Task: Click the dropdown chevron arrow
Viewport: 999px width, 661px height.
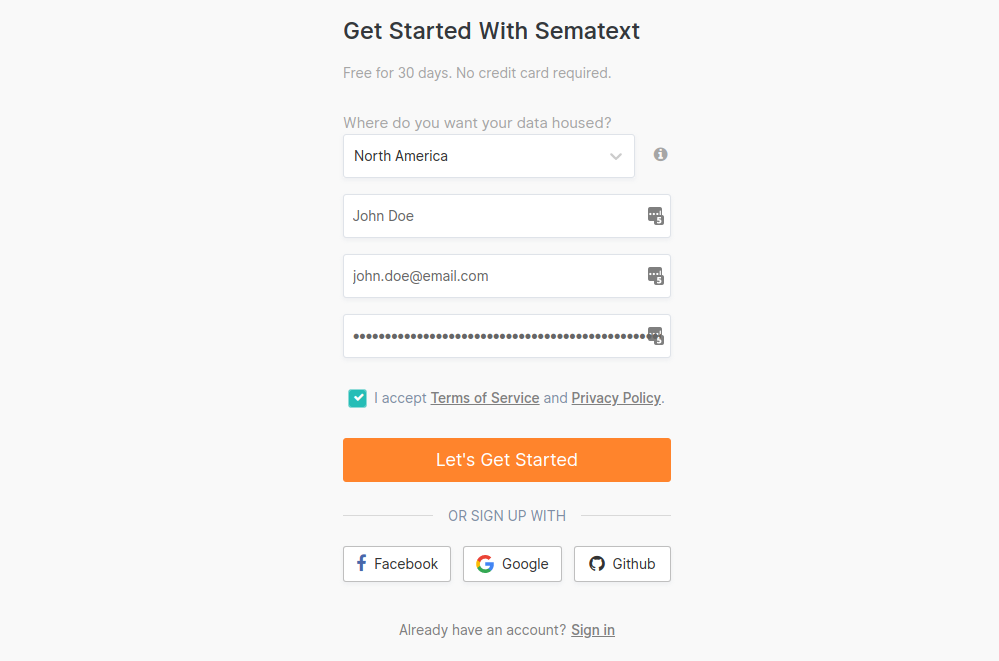Action: (x=615, y=156)
